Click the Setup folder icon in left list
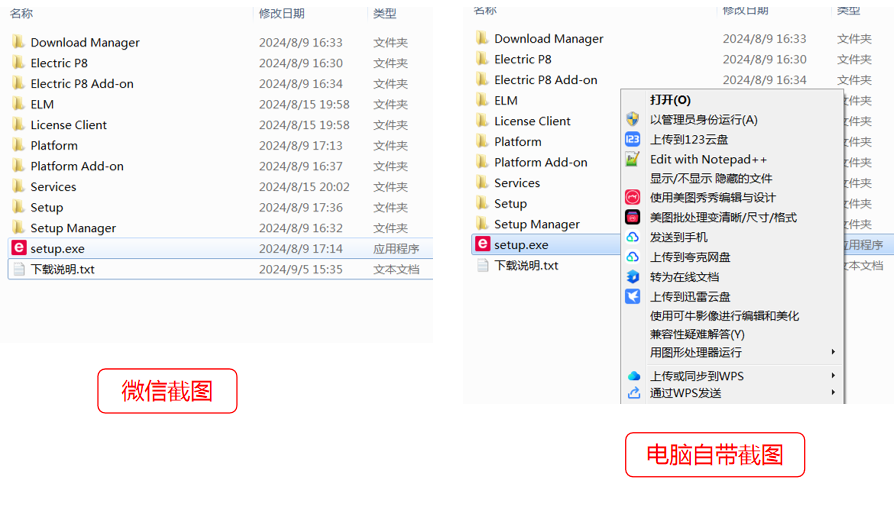 tap(18, 207)
